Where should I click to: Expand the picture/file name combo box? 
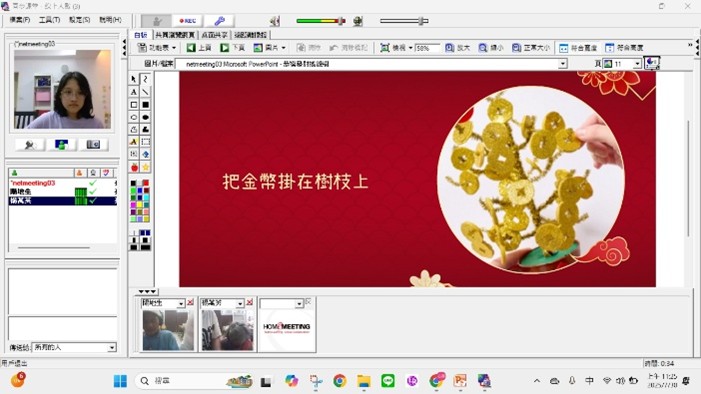[562, 64]
